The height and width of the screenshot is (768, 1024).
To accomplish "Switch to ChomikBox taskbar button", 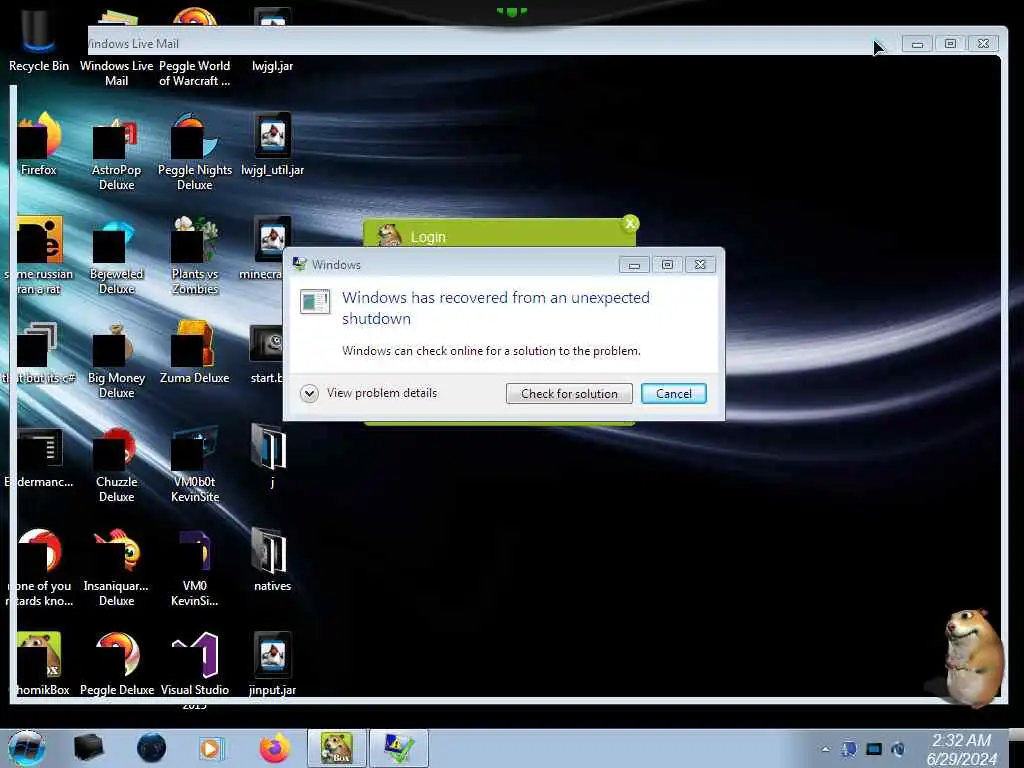I will tap(337, 748).
